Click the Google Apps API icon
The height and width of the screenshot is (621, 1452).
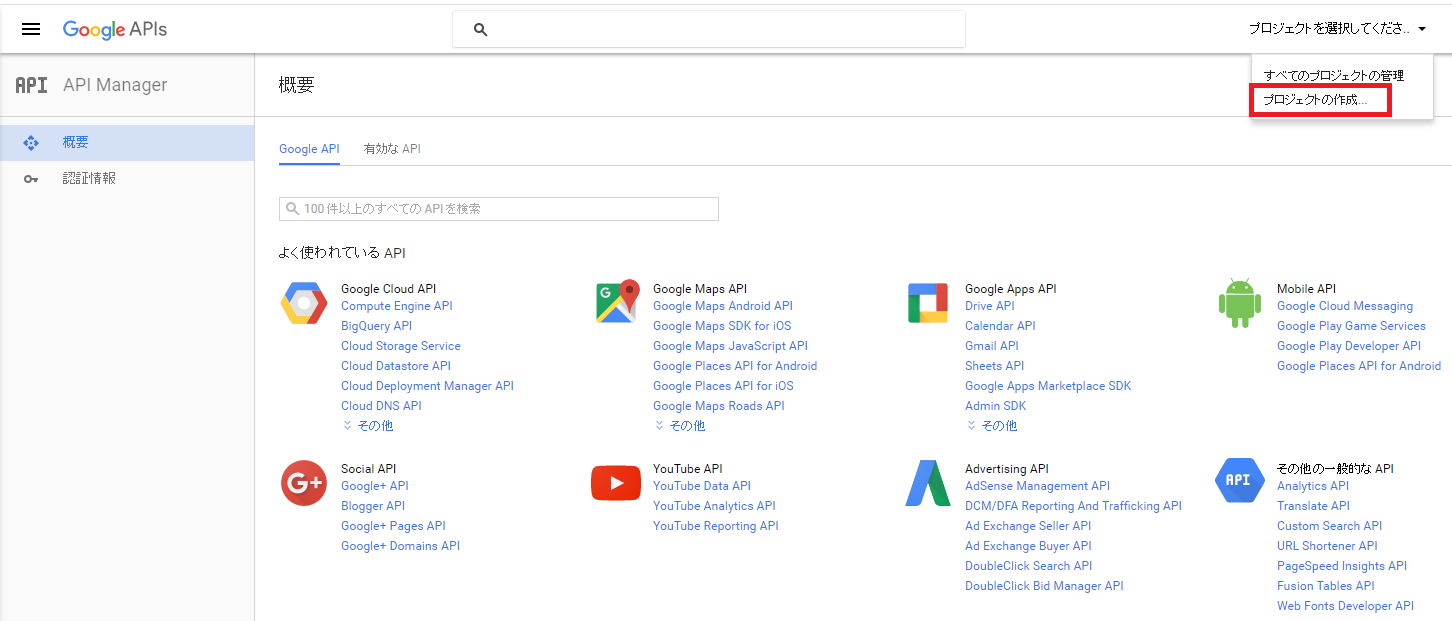(927, 303)
